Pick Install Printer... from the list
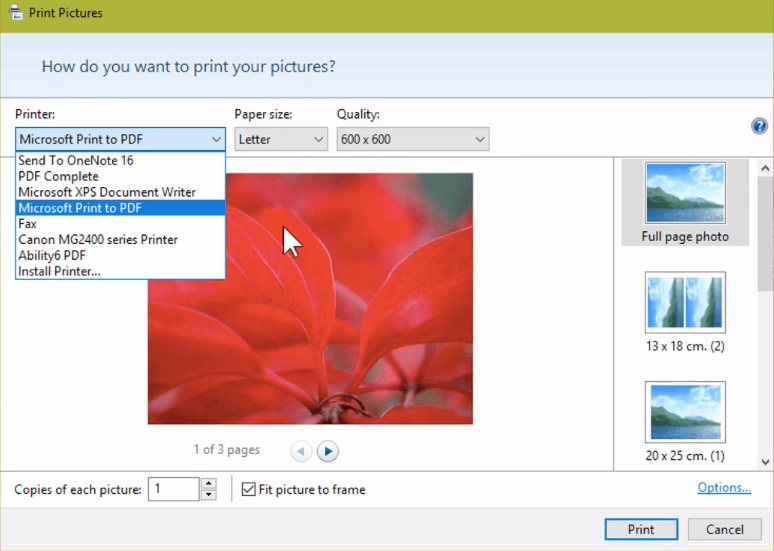 [x=59, y=272]
